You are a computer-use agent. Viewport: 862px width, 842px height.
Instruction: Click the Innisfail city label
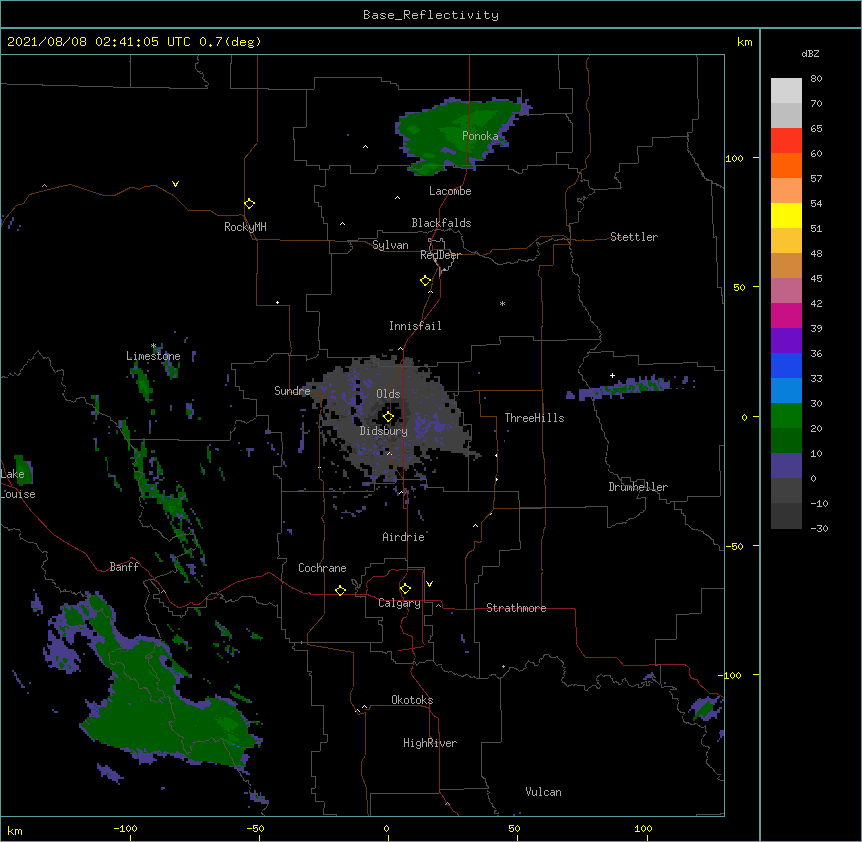coord(415,326)
